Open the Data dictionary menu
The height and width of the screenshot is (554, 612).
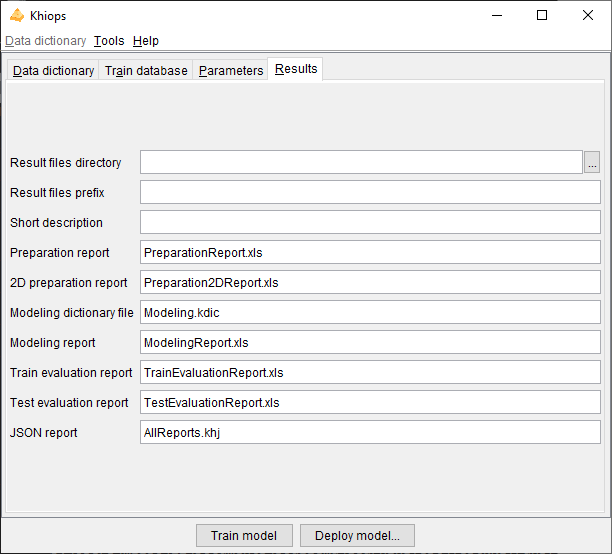[x=46, y=41]
